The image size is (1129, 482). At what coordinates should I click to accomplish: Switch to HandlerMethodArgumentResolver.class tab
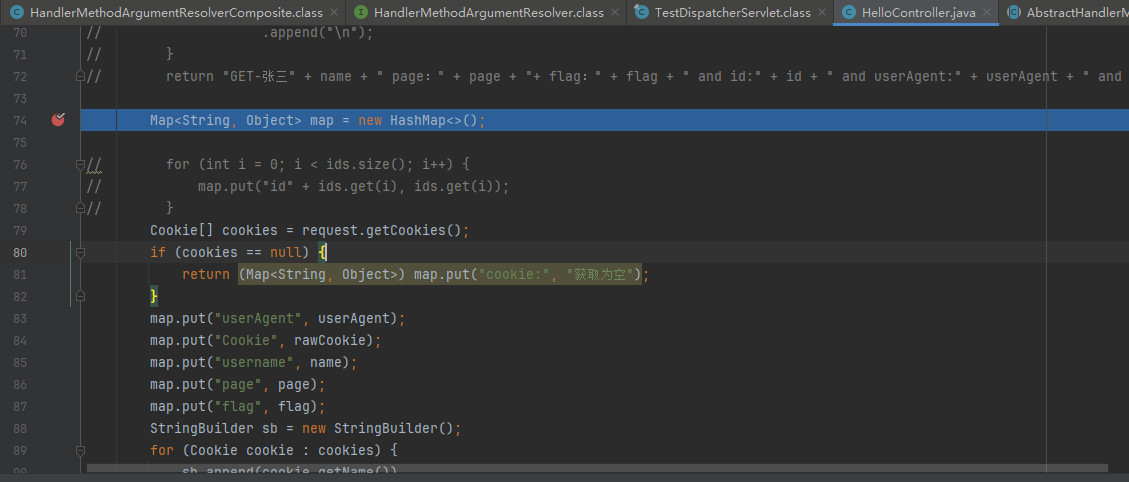[489, 12]
